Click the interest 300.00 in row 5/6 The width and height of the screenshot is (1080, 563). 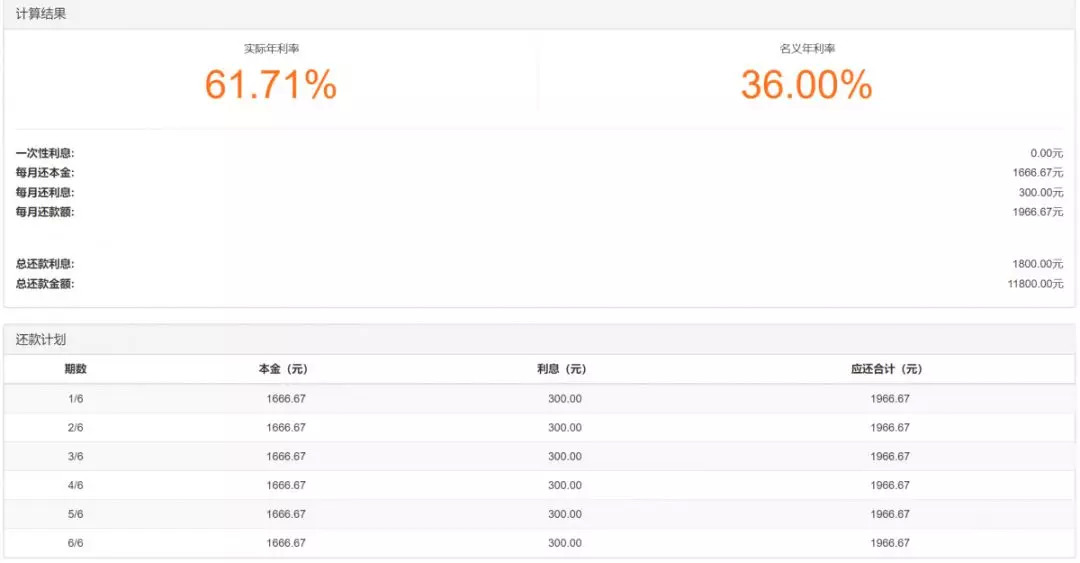point(565,515)
